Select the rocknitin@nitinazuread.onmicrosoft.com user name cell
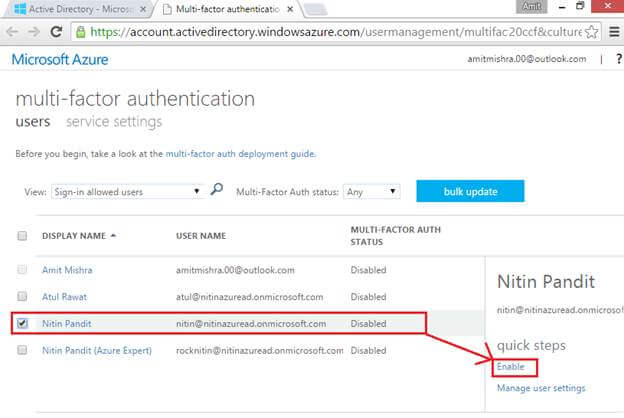Image resolution: width=624 pixels, height=418 pixels. pyautogui.click(x=259, y=351)
